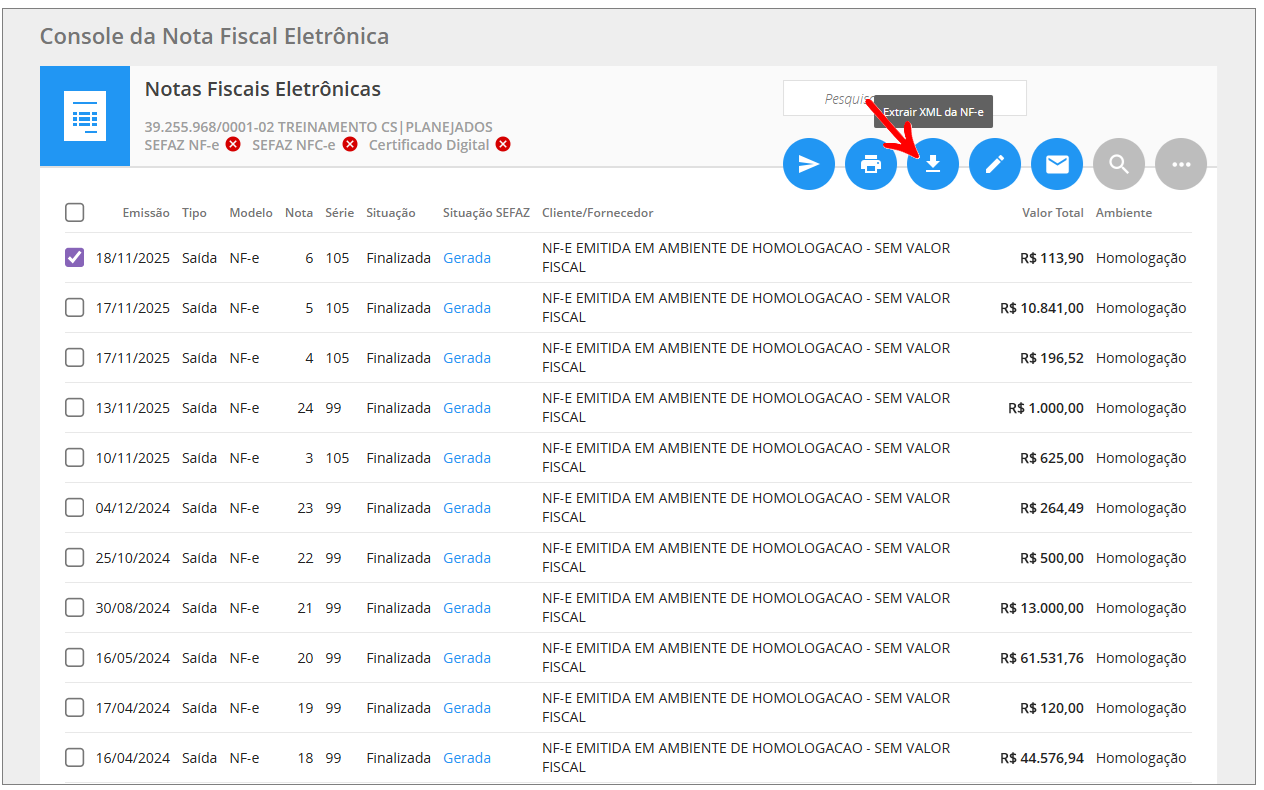This screenshot has width=1264, height=790.
Task: Open Gerada link for note 21
Action: (x=467, y=608)
